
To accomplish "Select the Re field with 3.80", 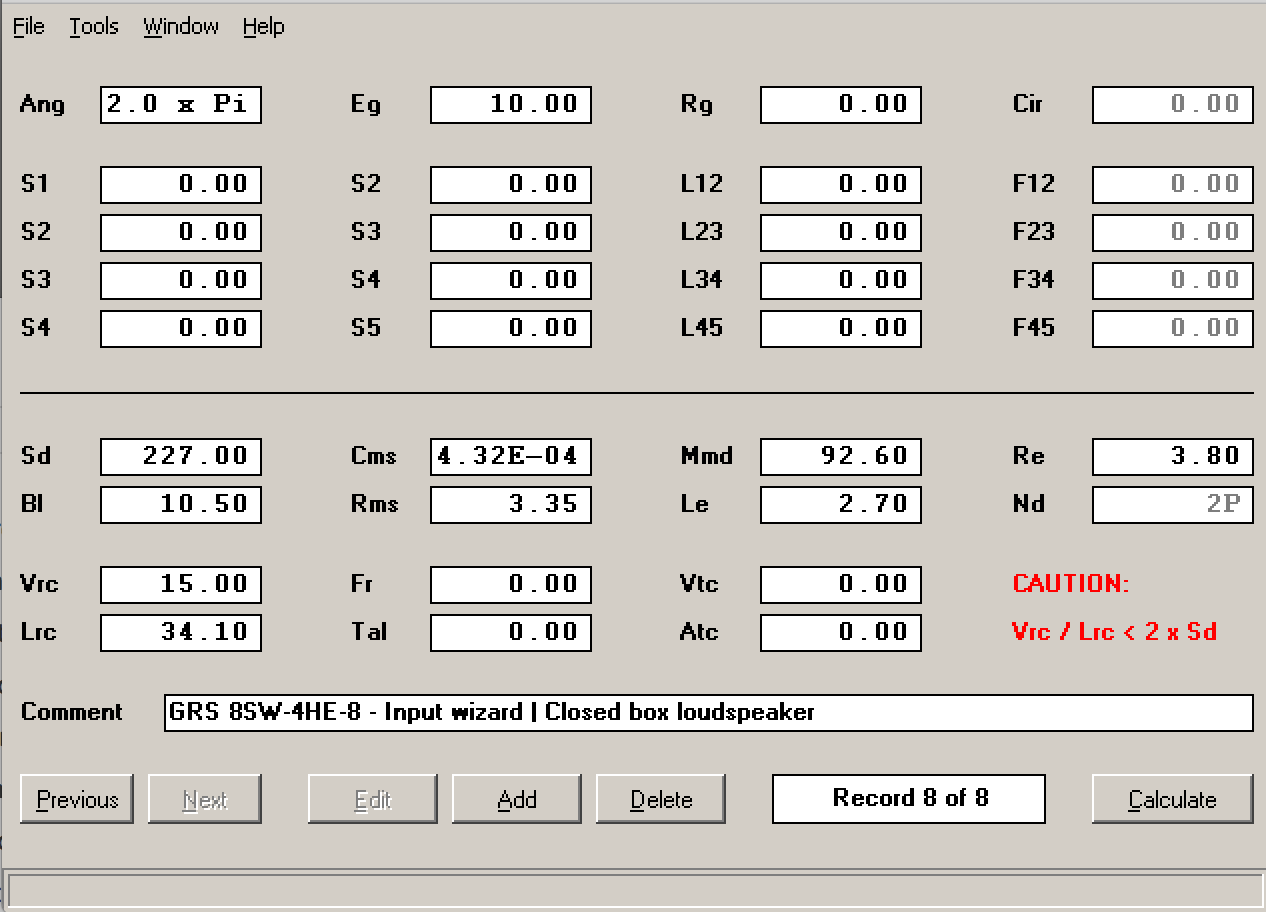I will (1173, 457).
